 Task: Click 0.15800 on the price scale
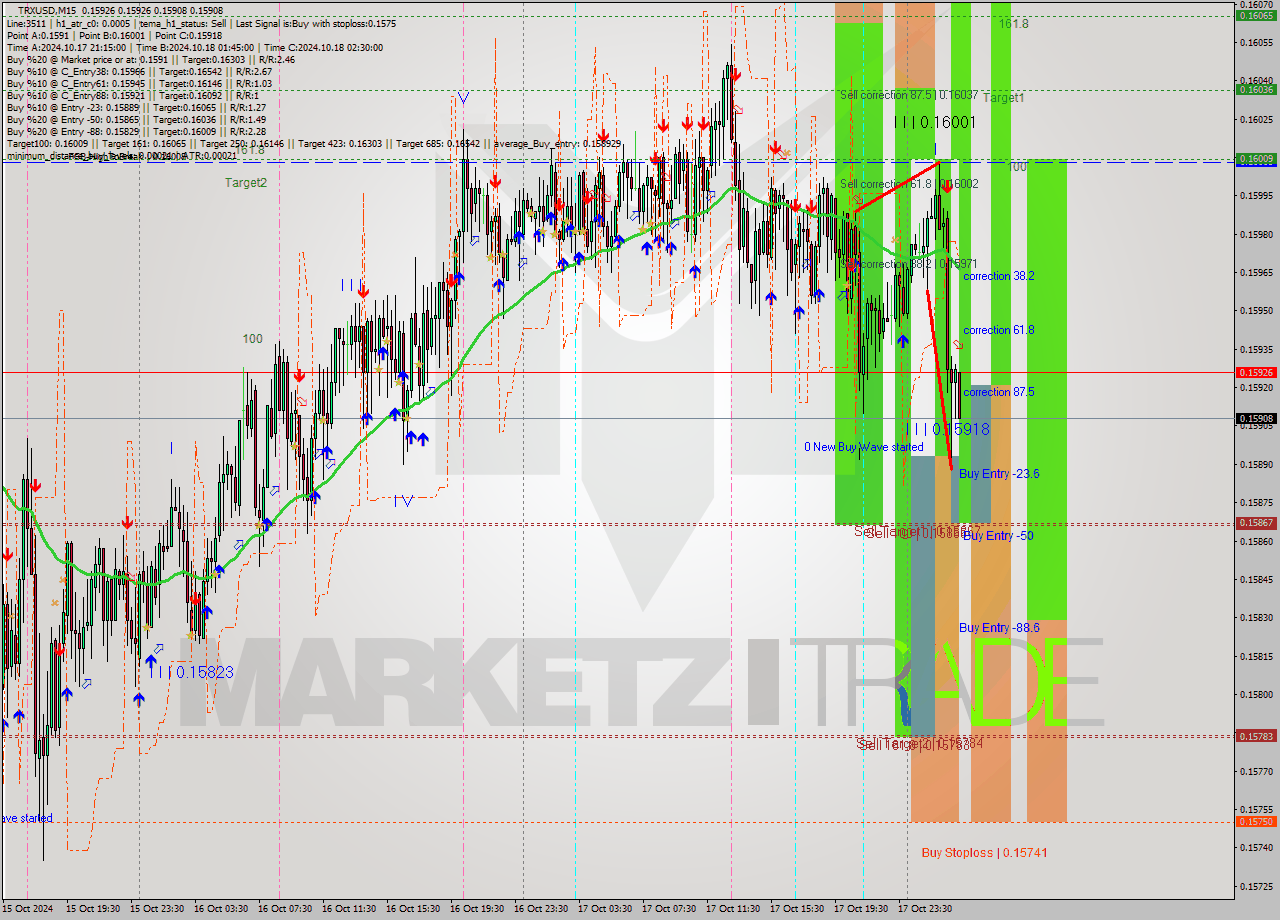pyautogui.click(x=1256, y=694)
